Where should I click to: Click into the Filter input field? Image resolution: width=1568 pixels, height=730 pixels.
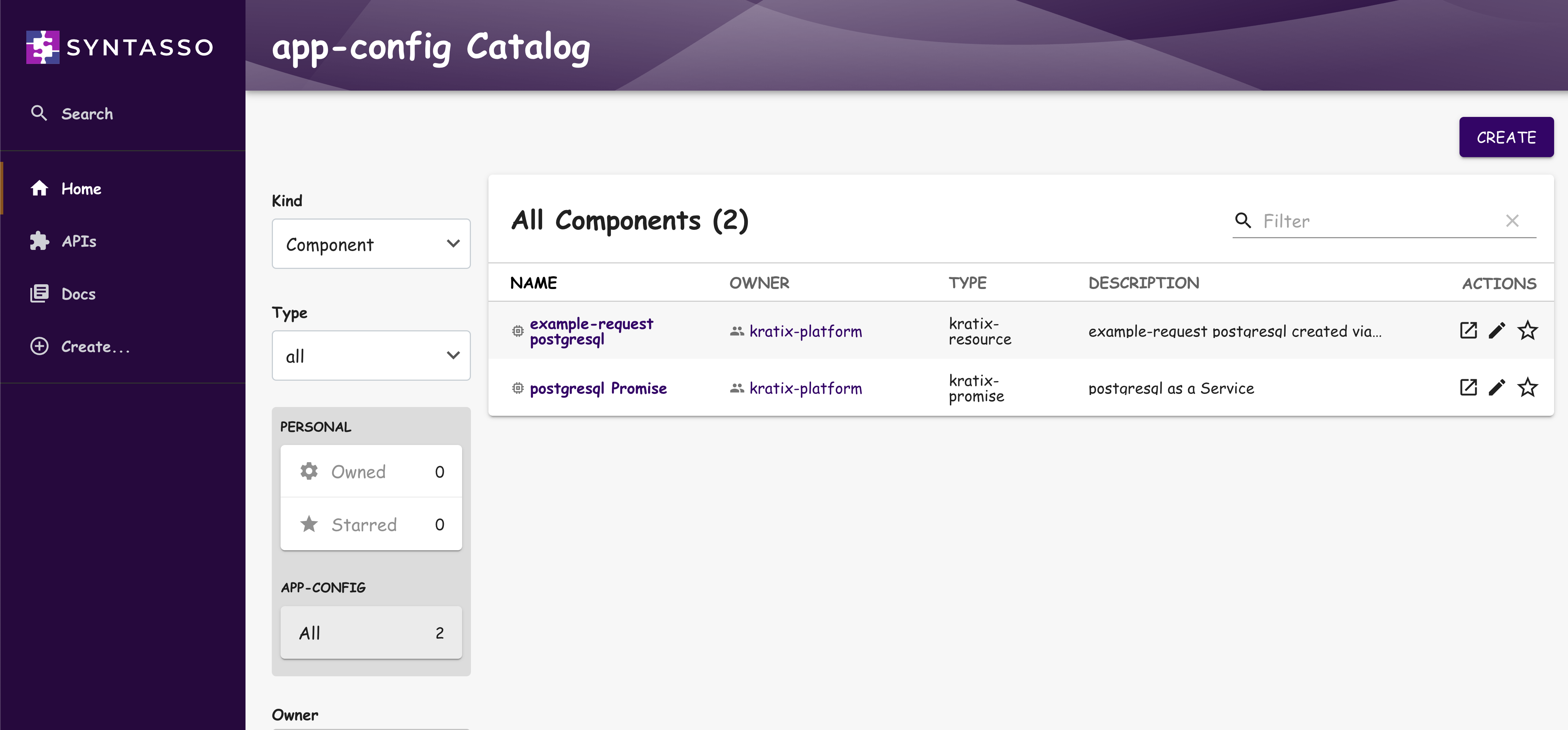pos(1379,220)
